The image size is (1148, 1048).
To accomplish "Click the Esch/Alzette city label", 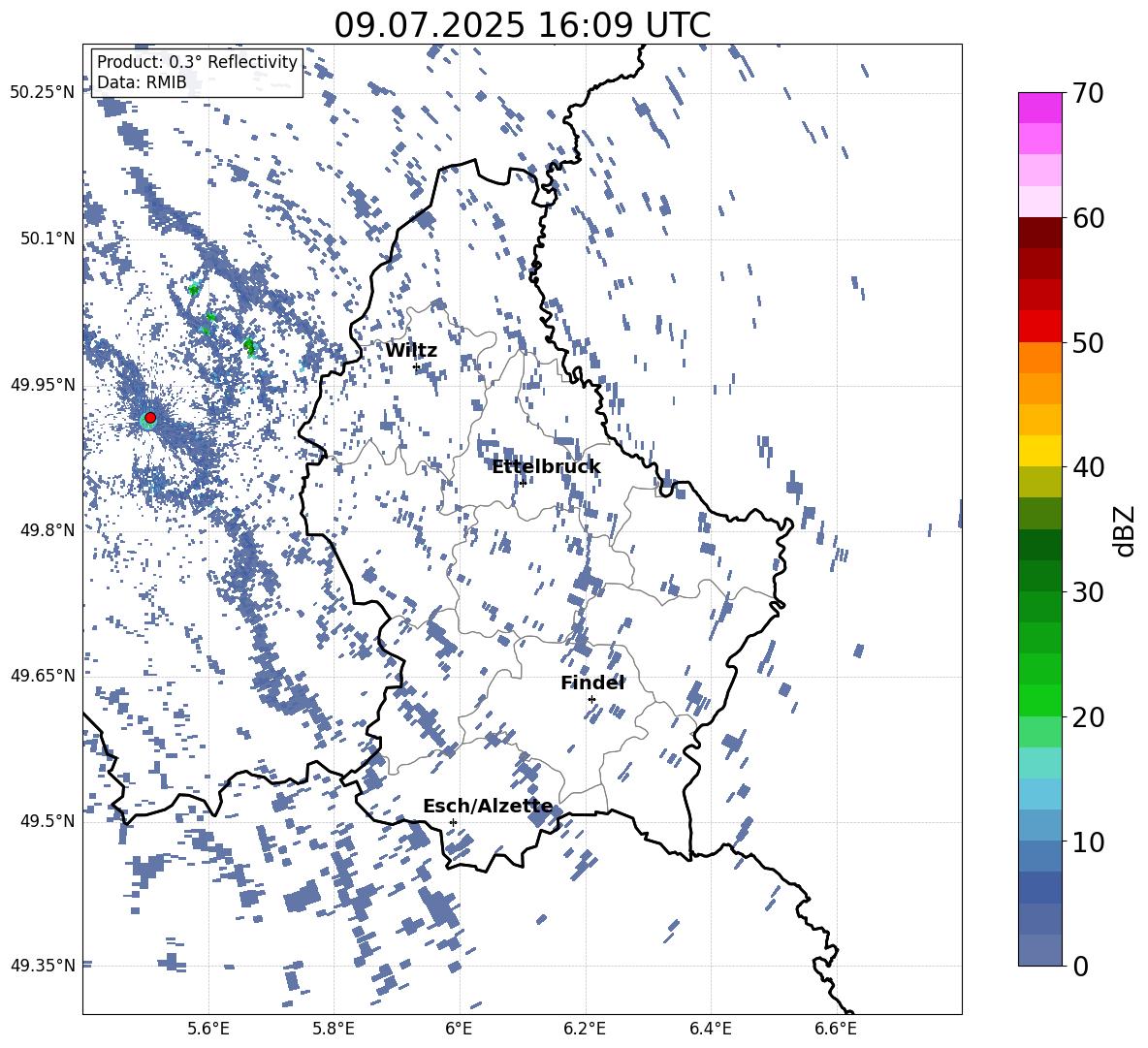I will 488,806.
